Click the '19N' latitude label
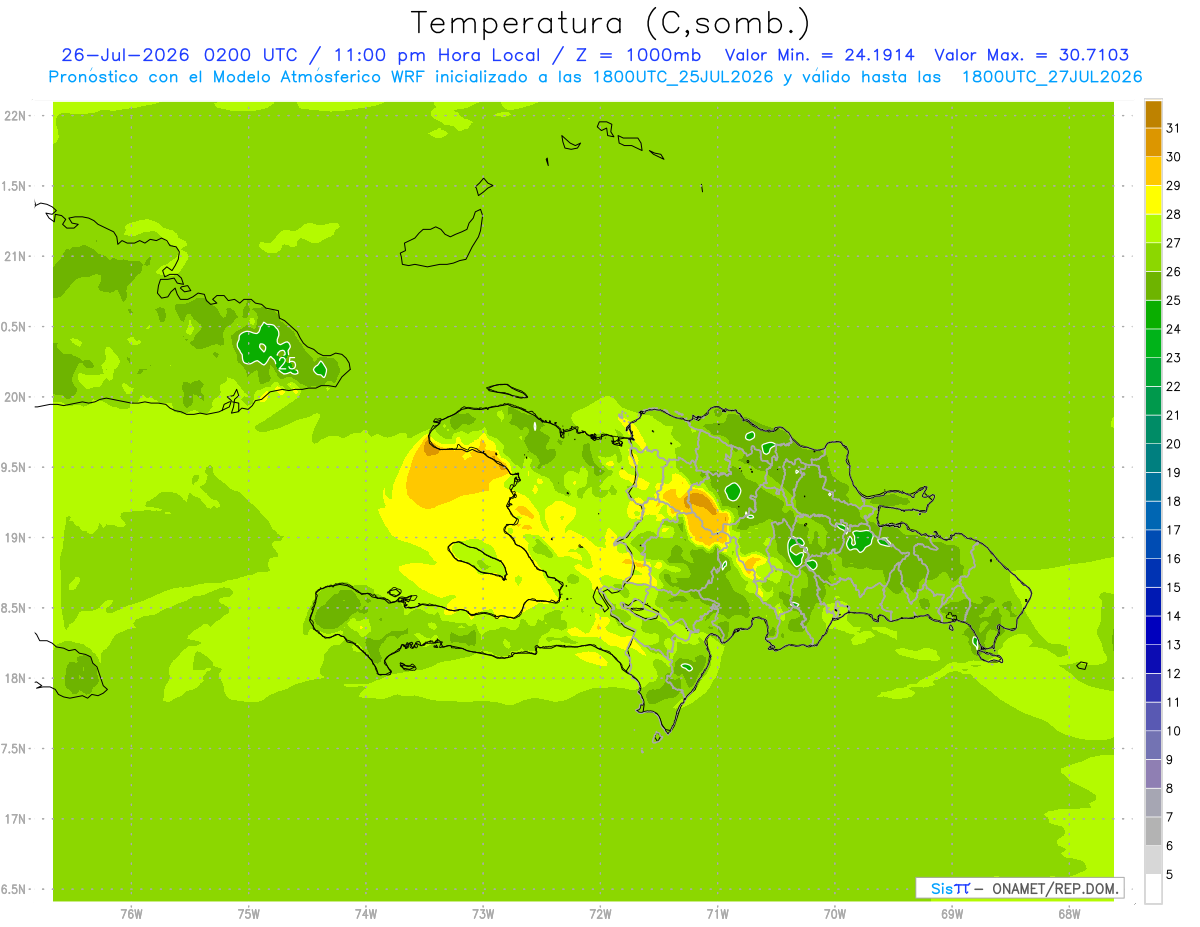Viewport: 1200px width, 927px height. 15,537
